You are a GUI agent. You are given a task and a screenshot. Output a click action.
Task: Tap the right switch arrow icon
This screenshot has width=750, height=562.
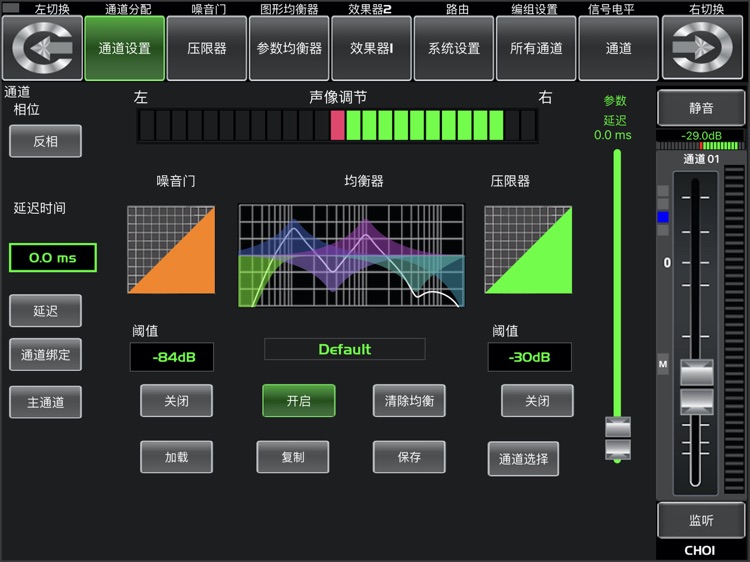coord(702,48)
